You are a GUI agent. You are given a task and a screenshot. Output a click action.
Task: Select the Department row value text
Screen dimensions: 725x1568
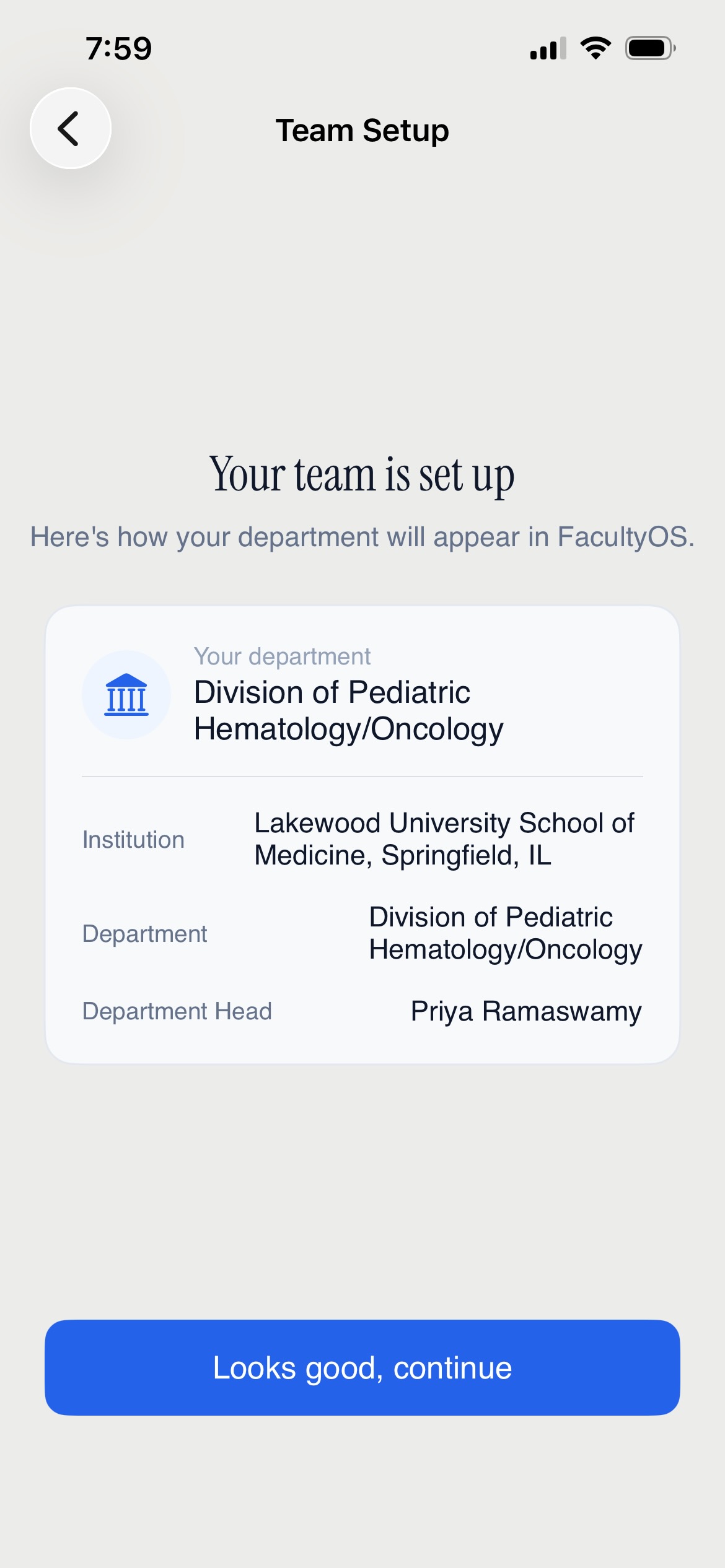click(x=506, y=933)
